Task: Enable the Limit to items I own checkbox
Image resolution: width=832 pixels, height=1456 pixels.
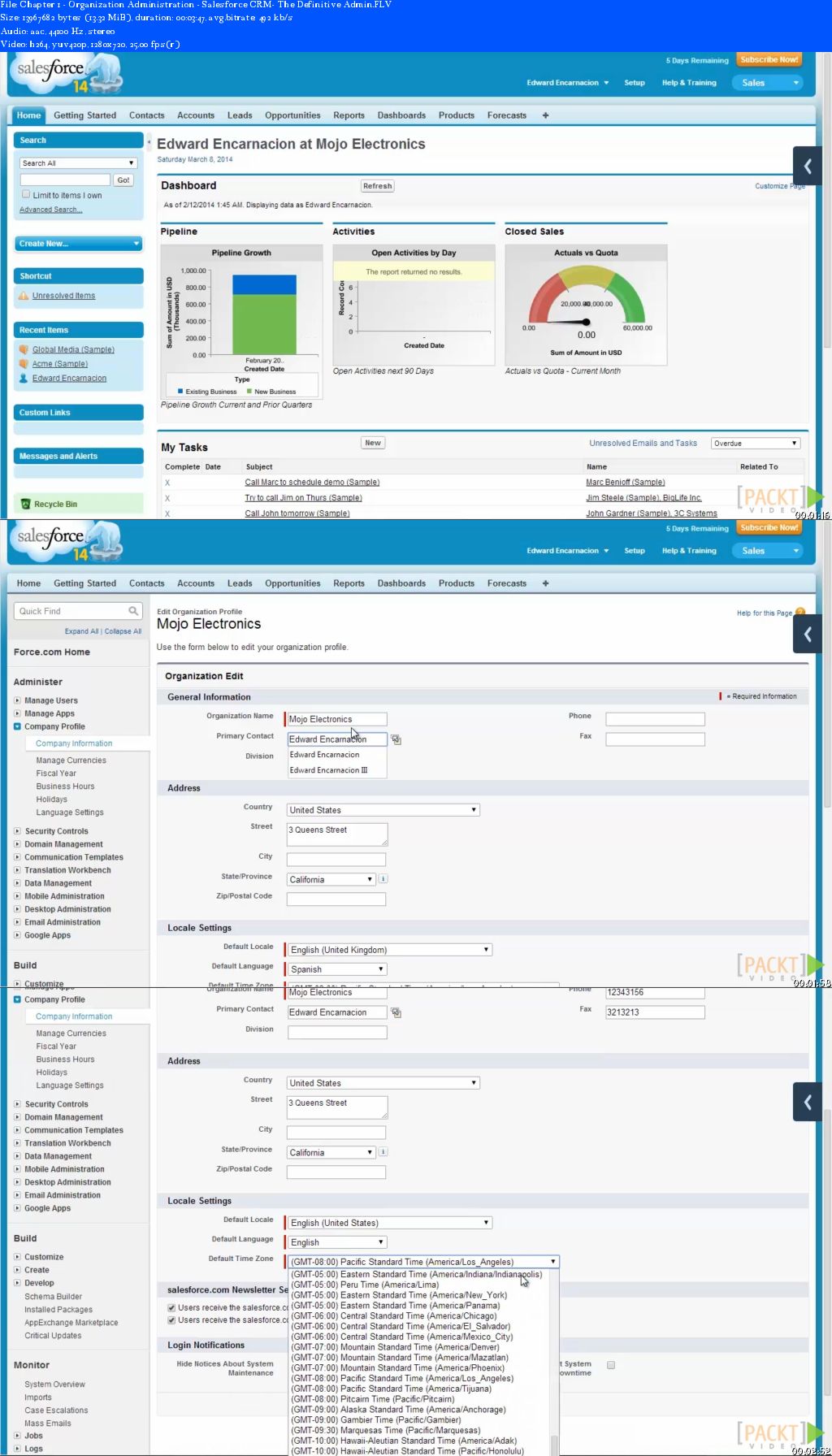Action: [x=26, y=195]
